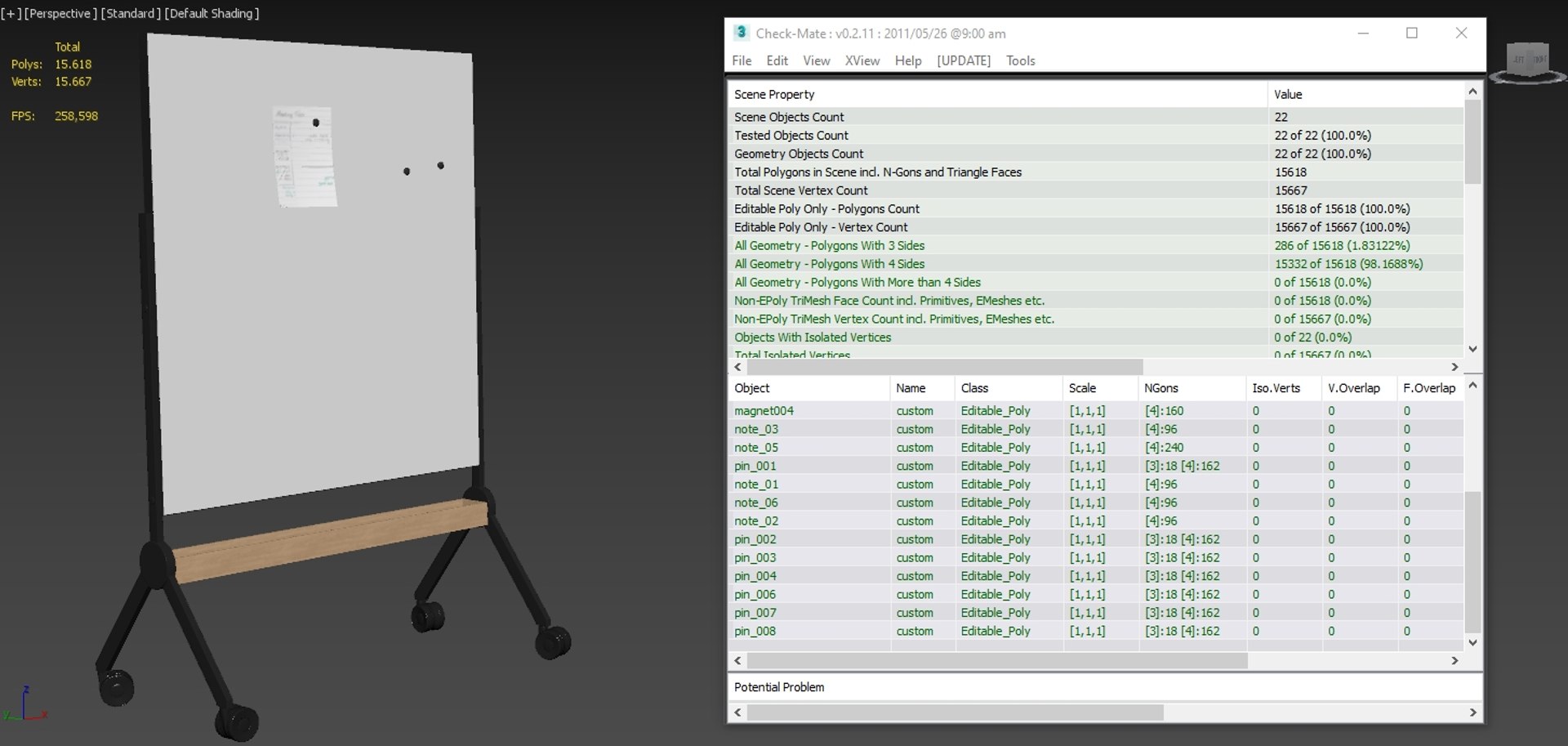This screenshot has height=746, width=1568.
Task: Maximize the Check-Mate window
Action: click(x=1412, y=34)
